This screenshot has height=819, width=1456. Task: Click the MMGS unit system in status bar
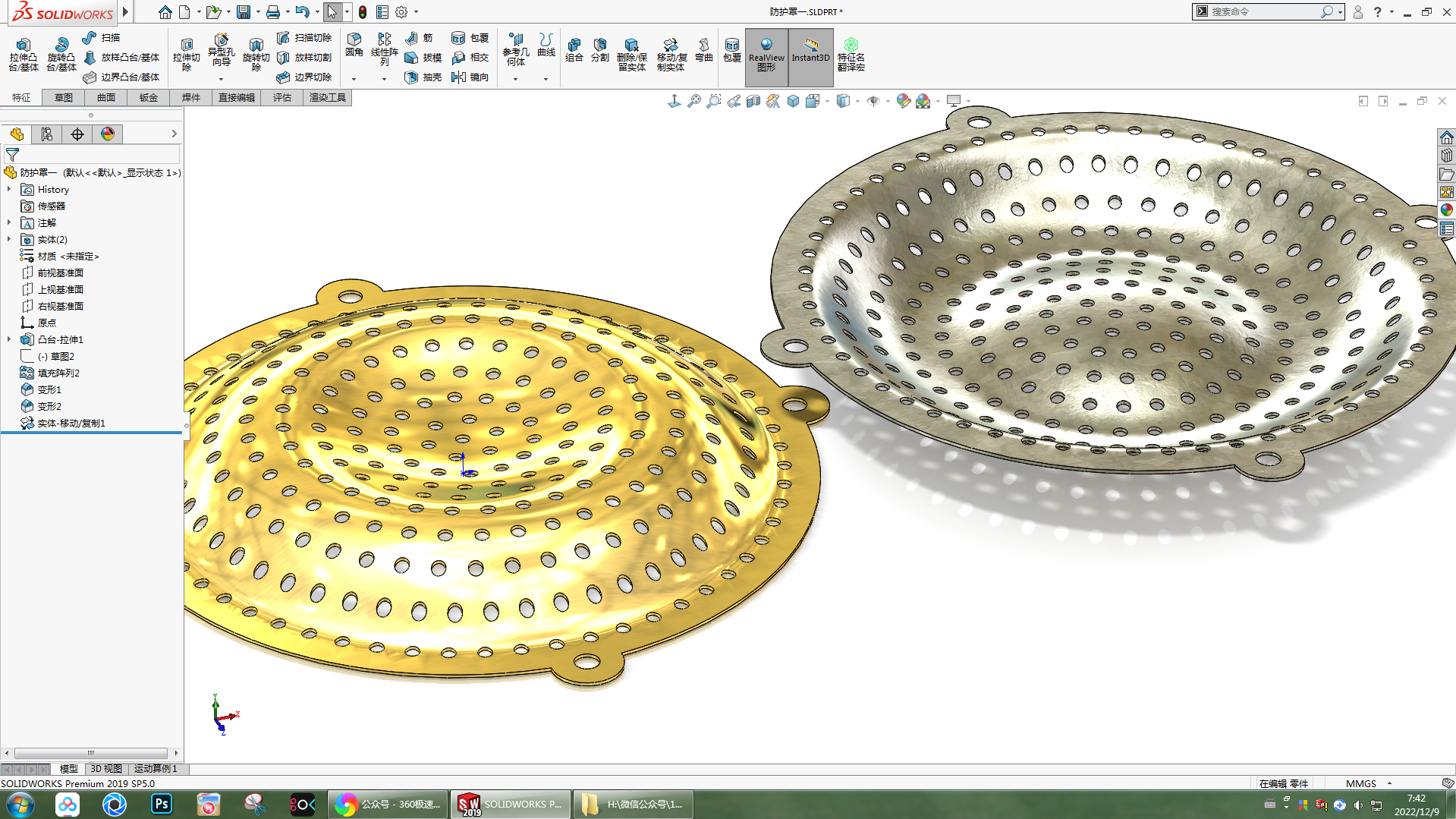point(1360,783)
